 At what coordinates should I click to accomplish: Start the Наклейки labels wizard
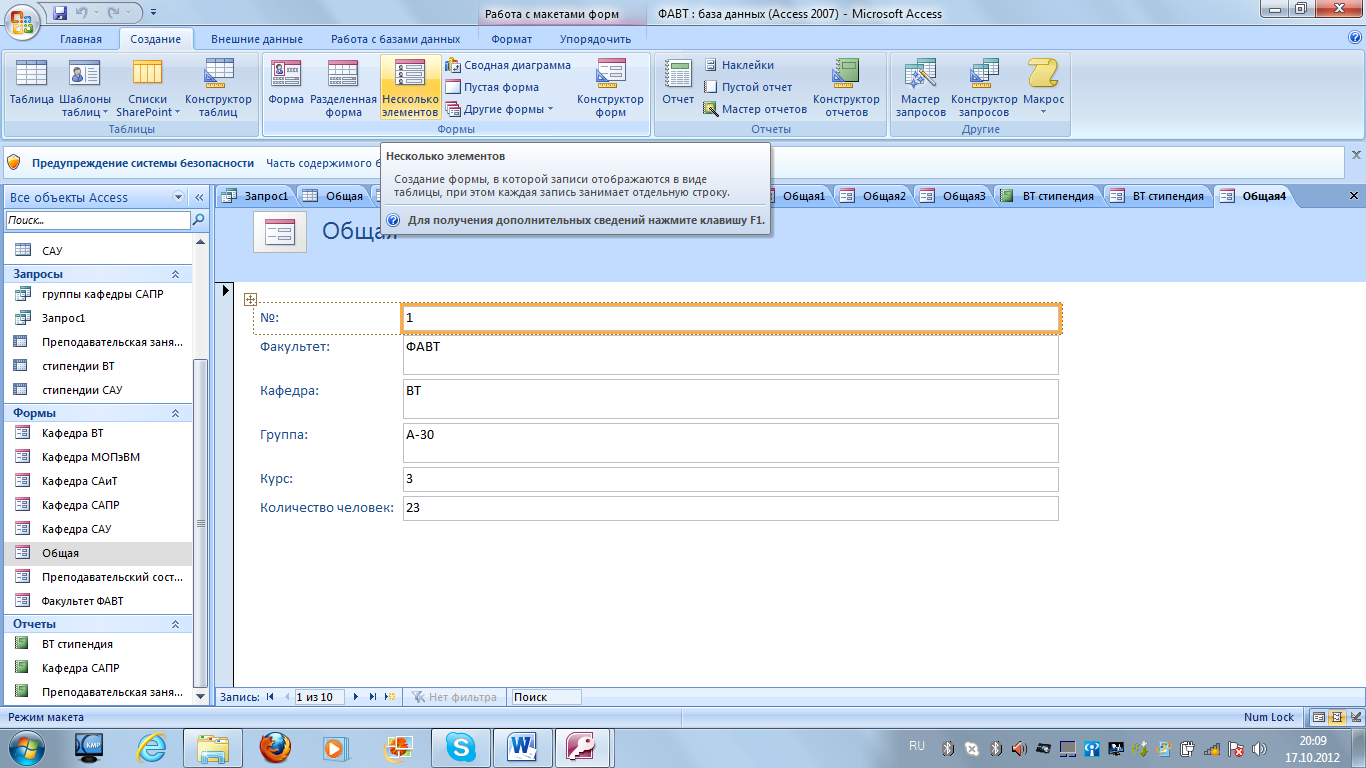coord(738,65)
